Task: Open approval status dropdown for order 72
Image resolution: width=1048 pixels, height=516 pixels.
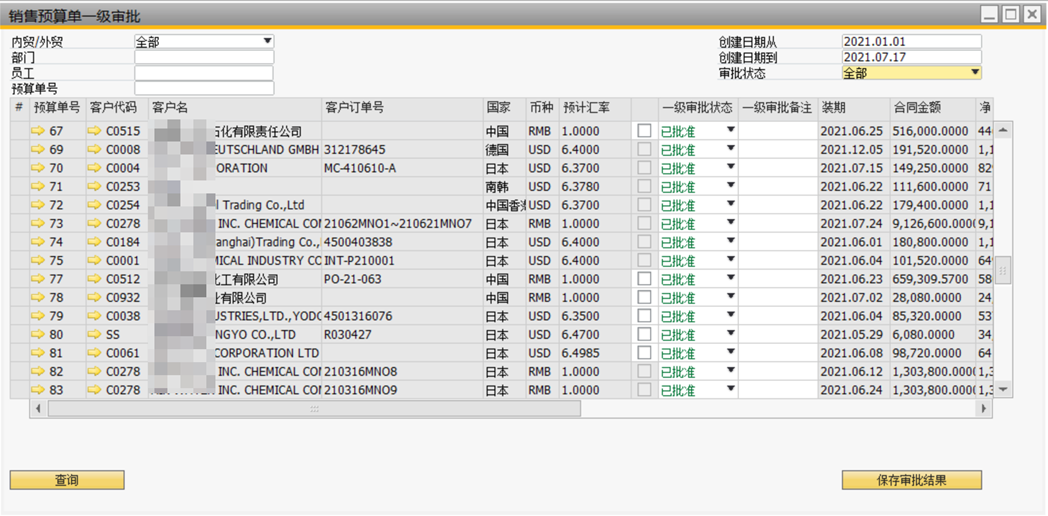Action: tap(731, 204)
